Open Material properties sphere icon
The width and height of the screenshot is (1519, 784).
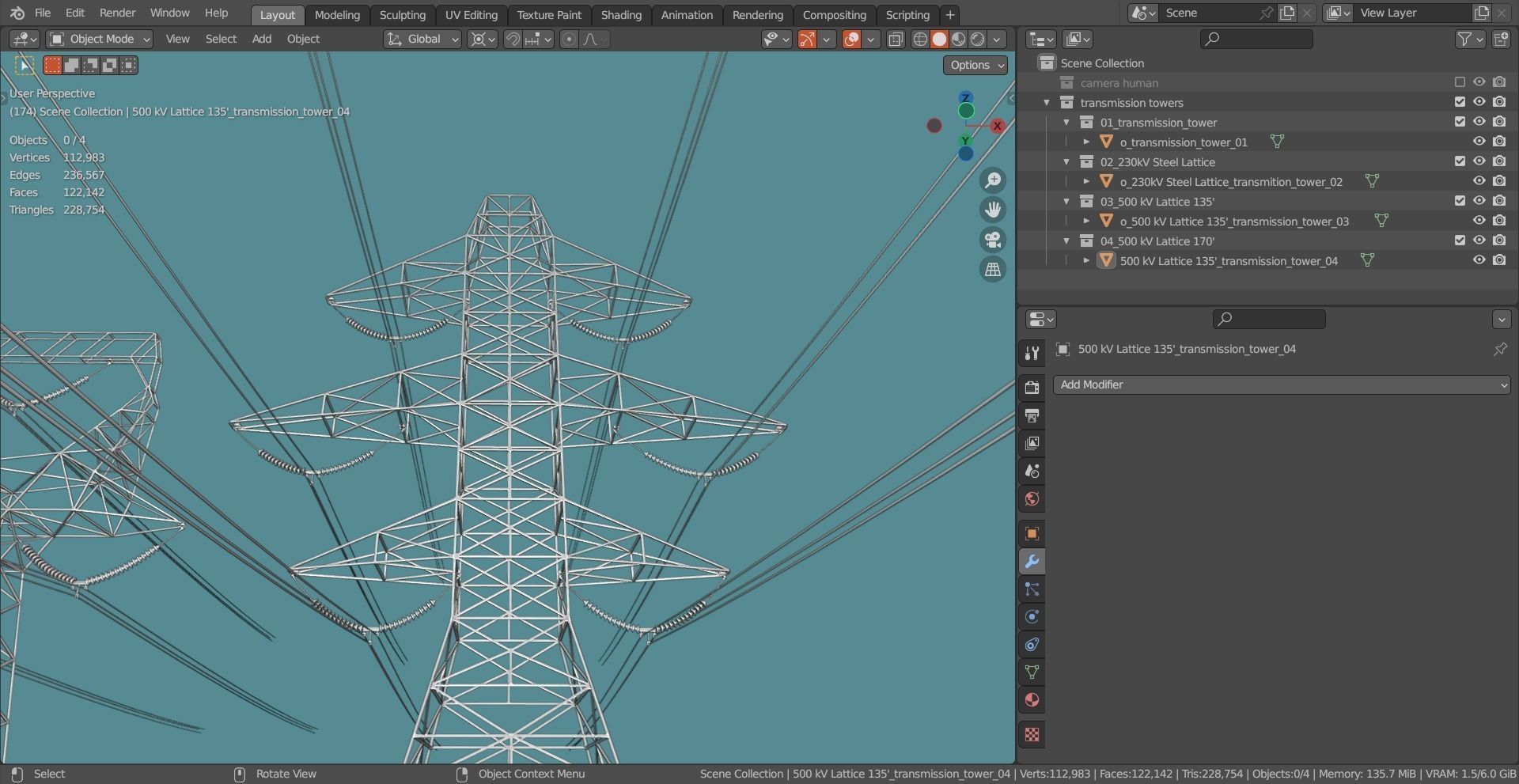[x=1032, y=700]
